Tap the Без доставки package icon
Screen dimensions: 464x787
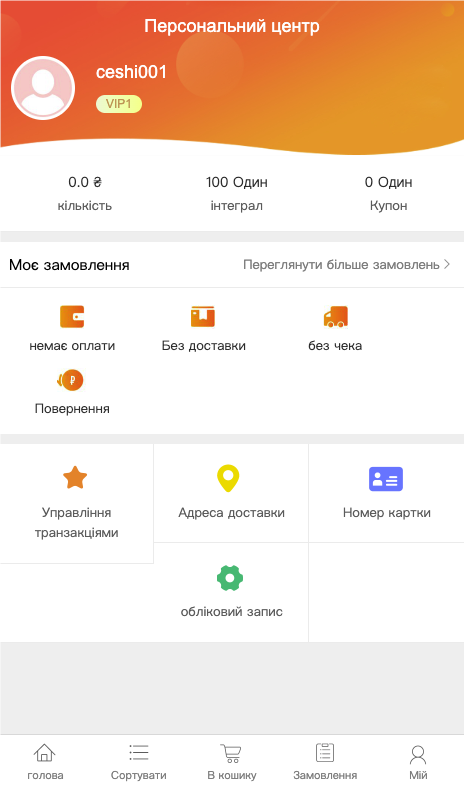click(203, 317)
